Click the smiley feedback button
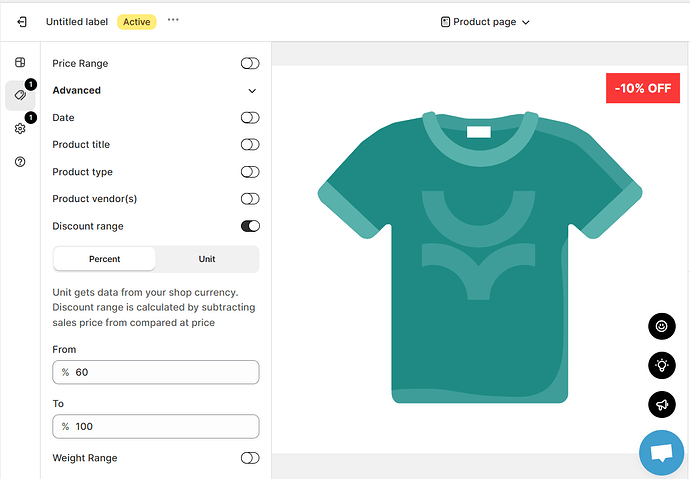 tap(661, 326)
